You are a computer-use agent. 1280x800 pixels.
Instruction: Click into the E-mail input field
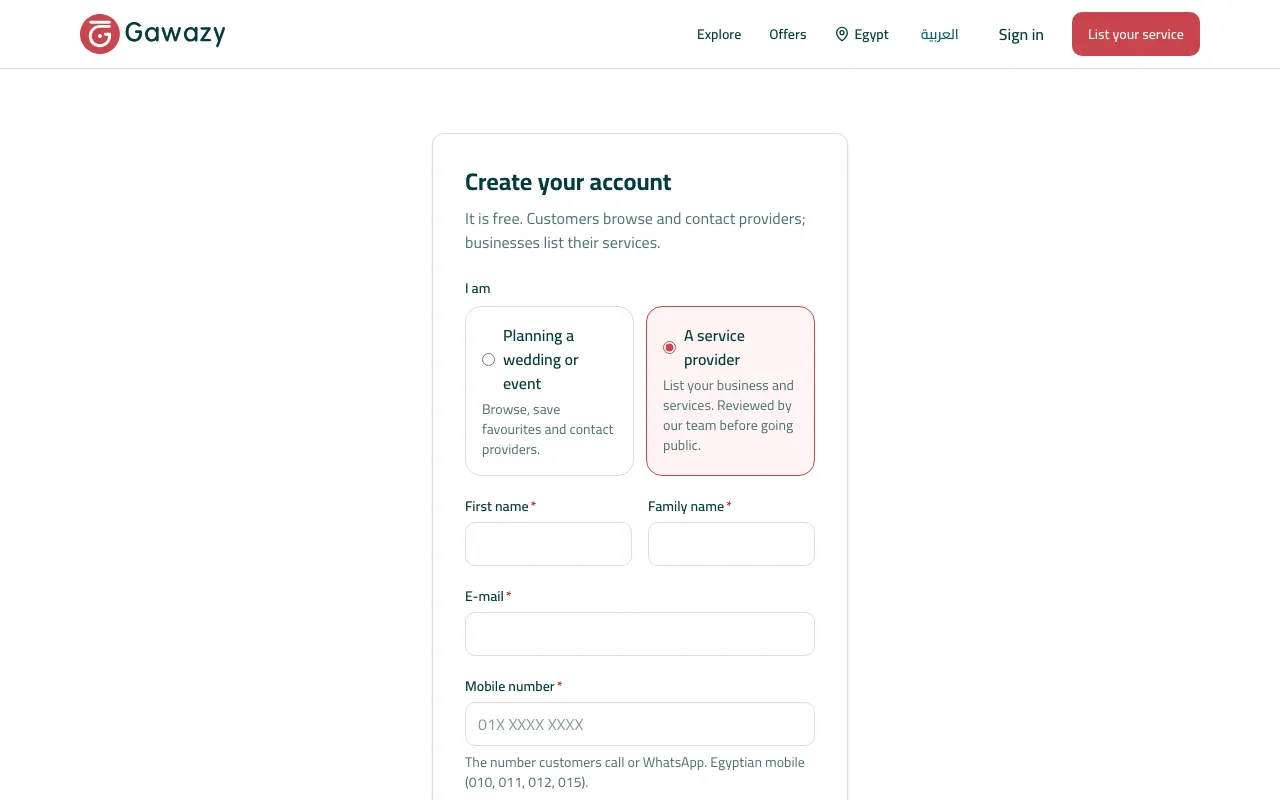coord(640,634)
